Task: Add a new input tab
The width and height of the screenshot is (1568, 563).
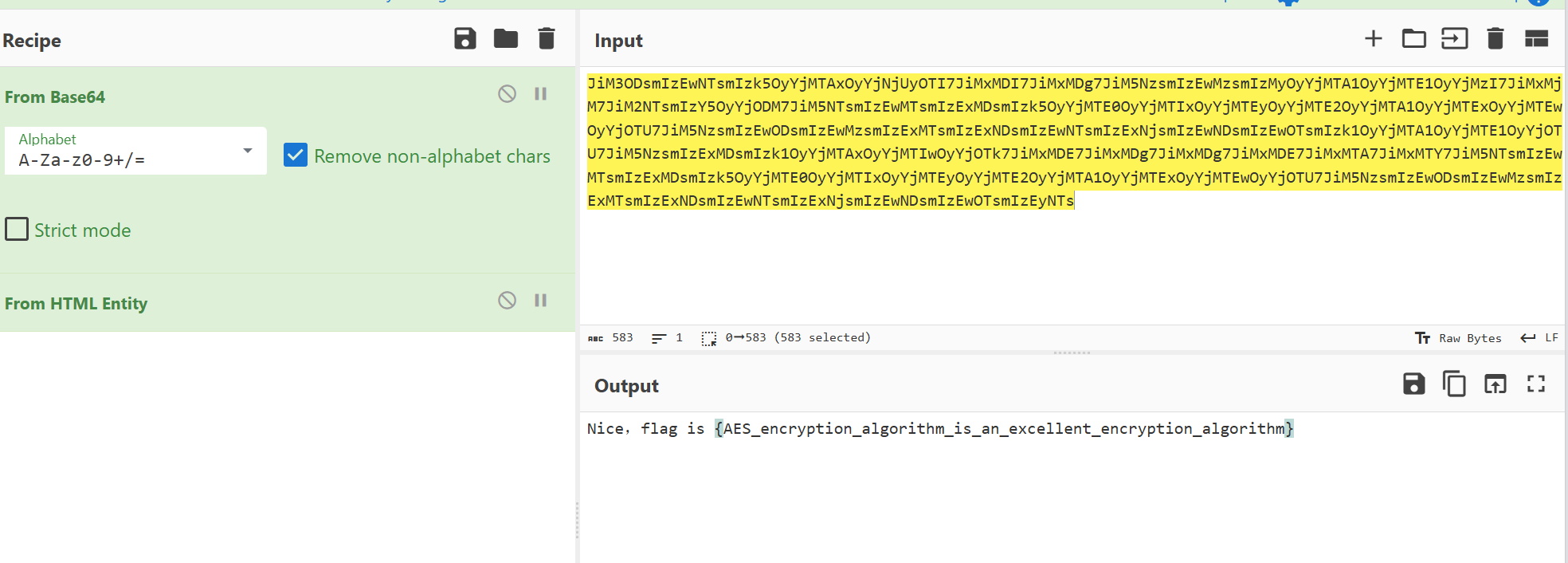Action: pyautogui.click(x=1373, y=39)
